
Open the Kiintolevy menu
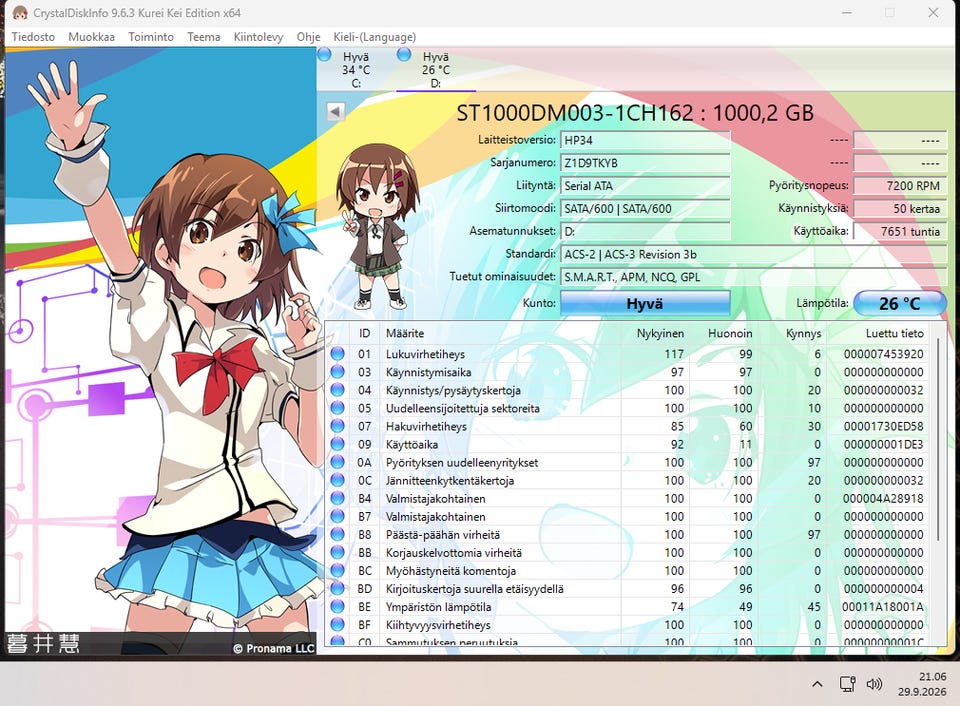[258, 37]
